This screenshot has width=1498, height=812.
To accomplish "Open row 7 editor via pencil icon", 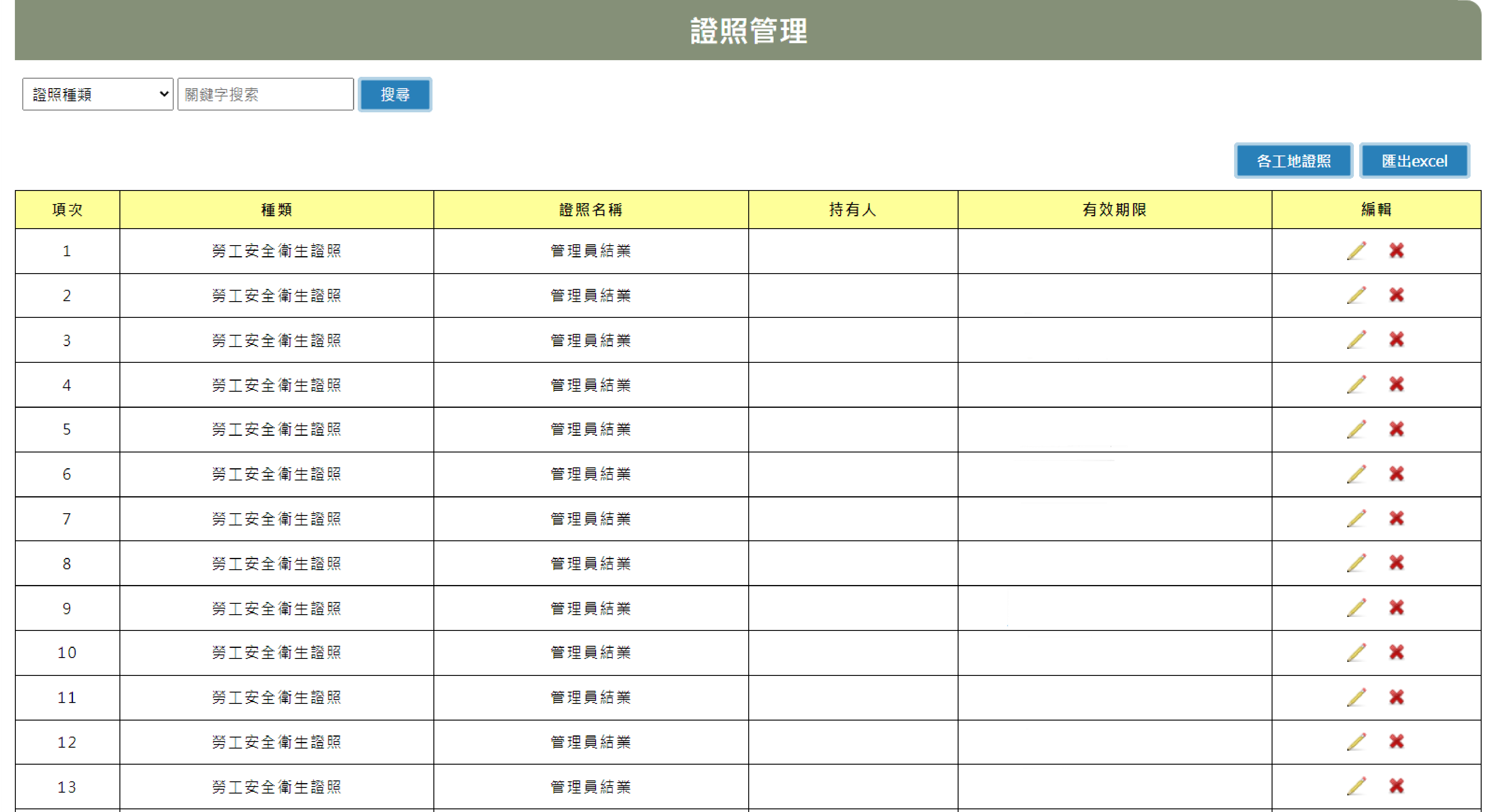I will 1356,518.
